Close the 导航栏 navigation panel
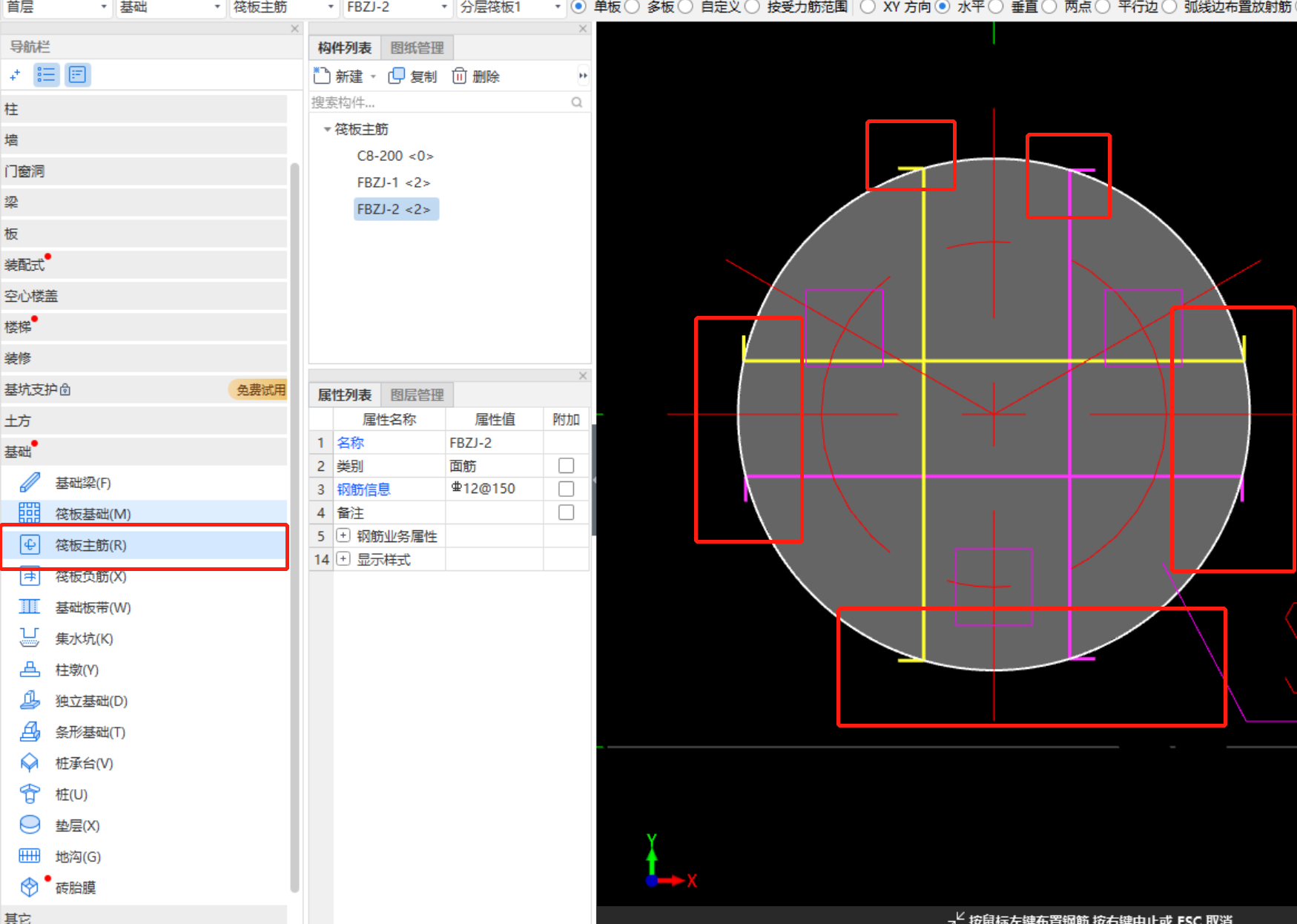 click(294, 28)
